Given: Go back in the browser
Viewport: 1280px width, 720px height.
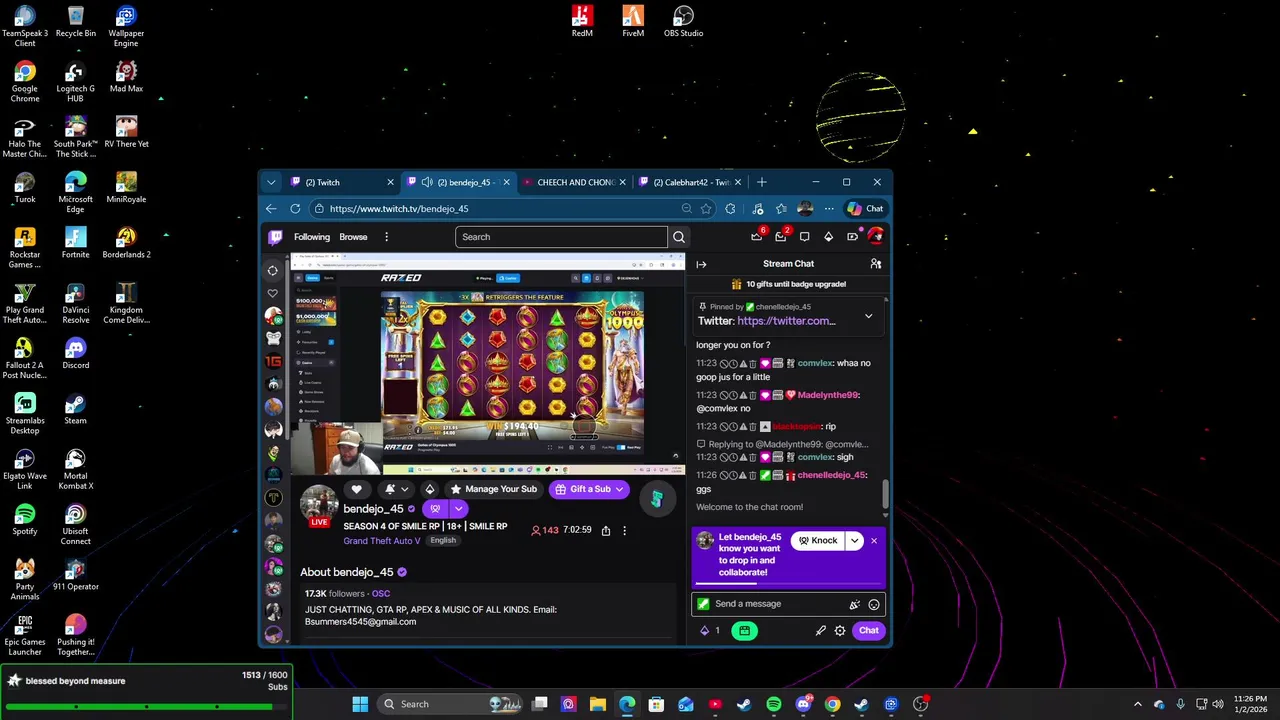Looking at the screenshot, I should 271,209.
